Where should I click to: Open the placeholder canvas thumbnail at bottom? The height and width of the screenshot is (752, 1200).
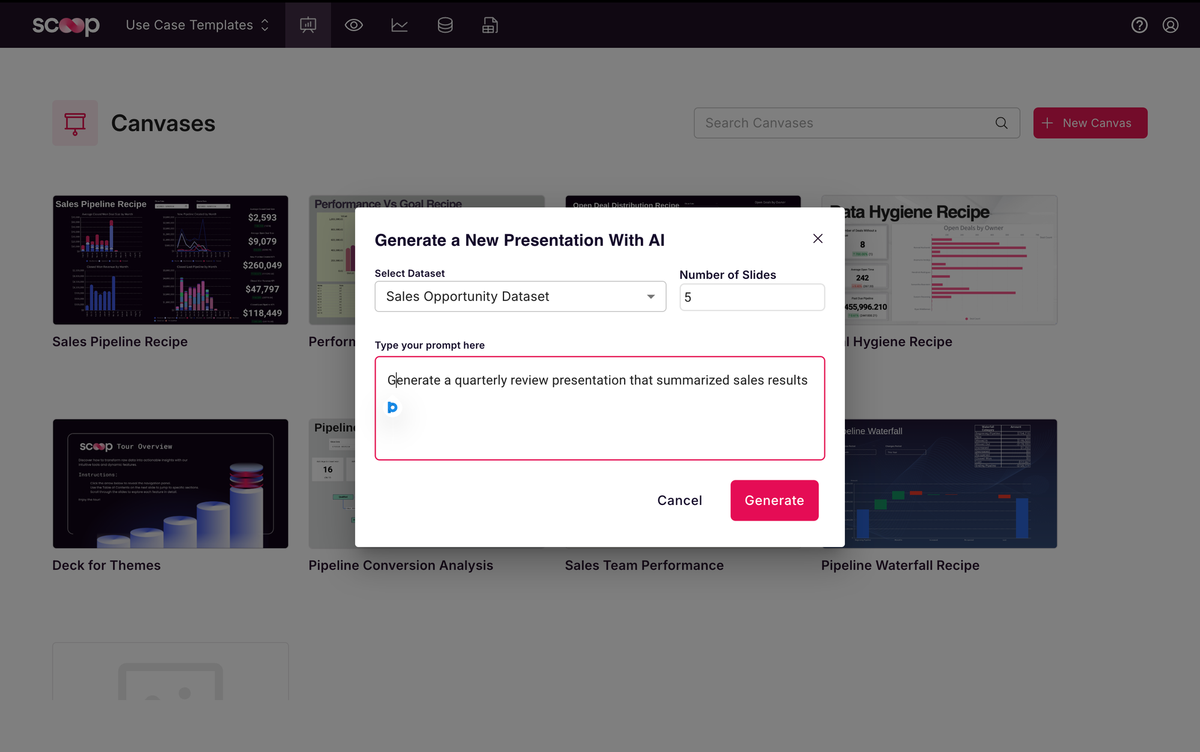170,672
